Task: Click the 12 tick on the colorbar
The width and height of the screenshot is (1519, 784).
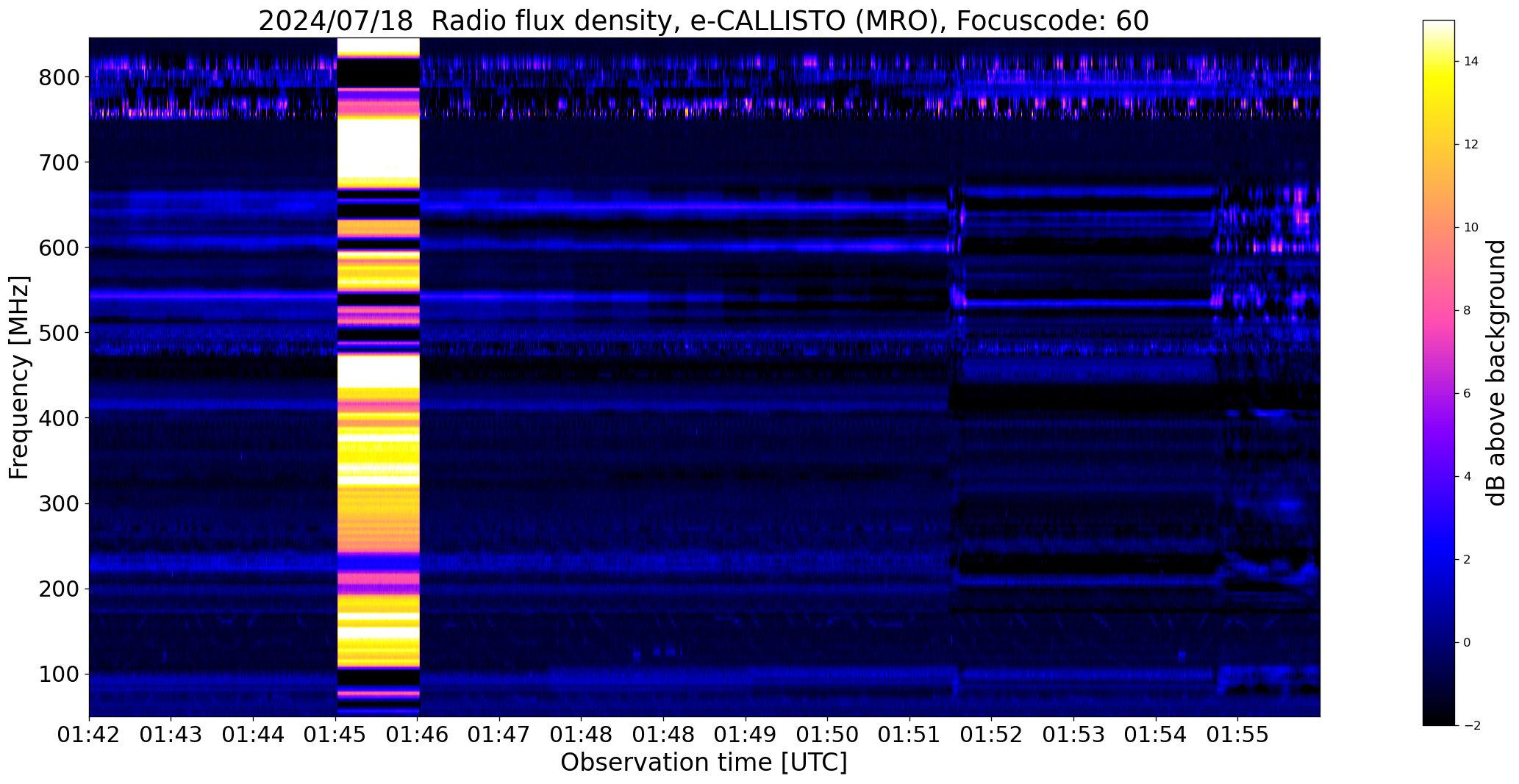Action: pos(1471,145)
